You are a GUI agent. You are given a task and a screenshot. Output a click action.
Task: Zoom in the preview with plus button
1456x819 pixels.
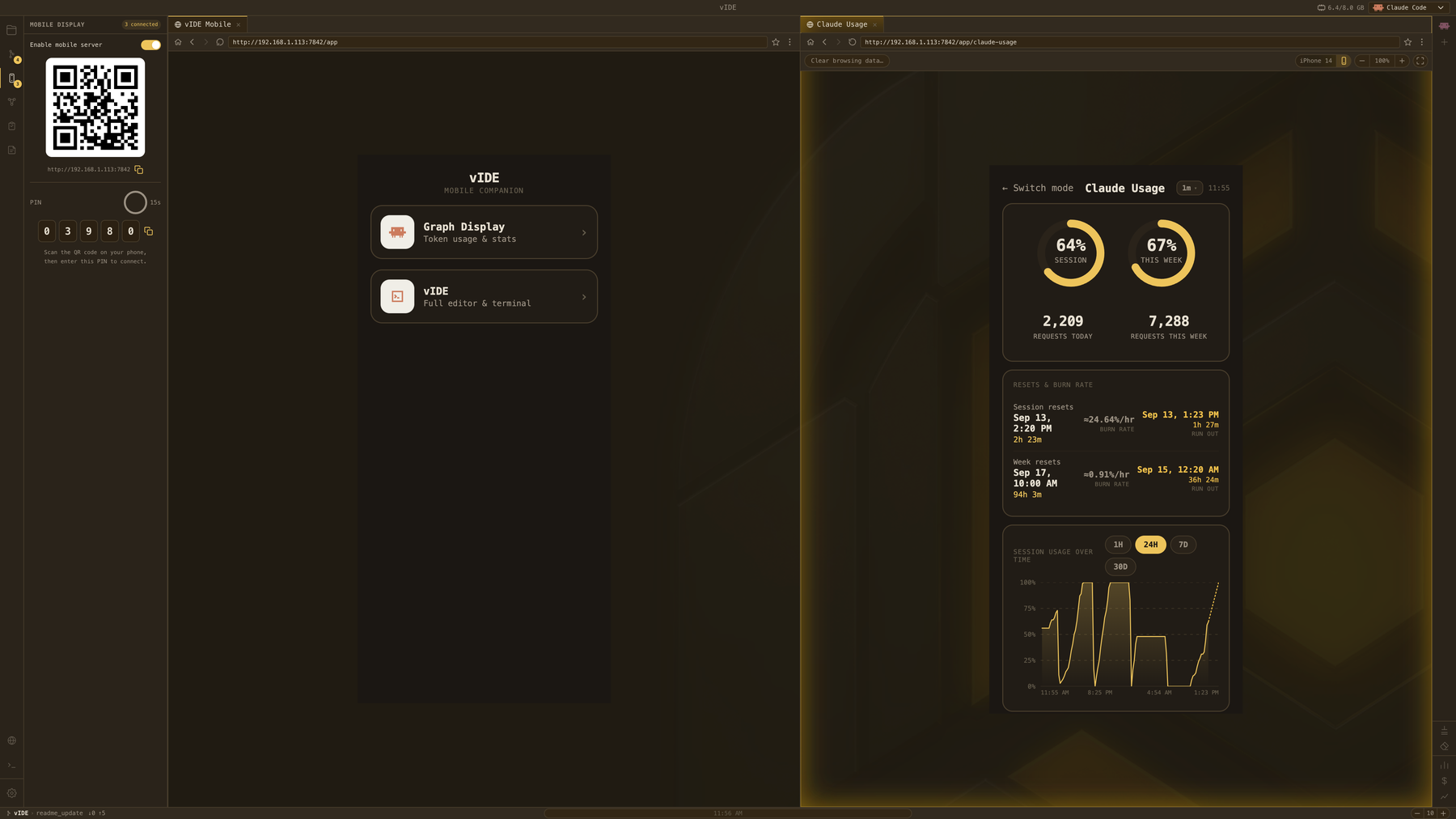click(x=1402, y=61)
